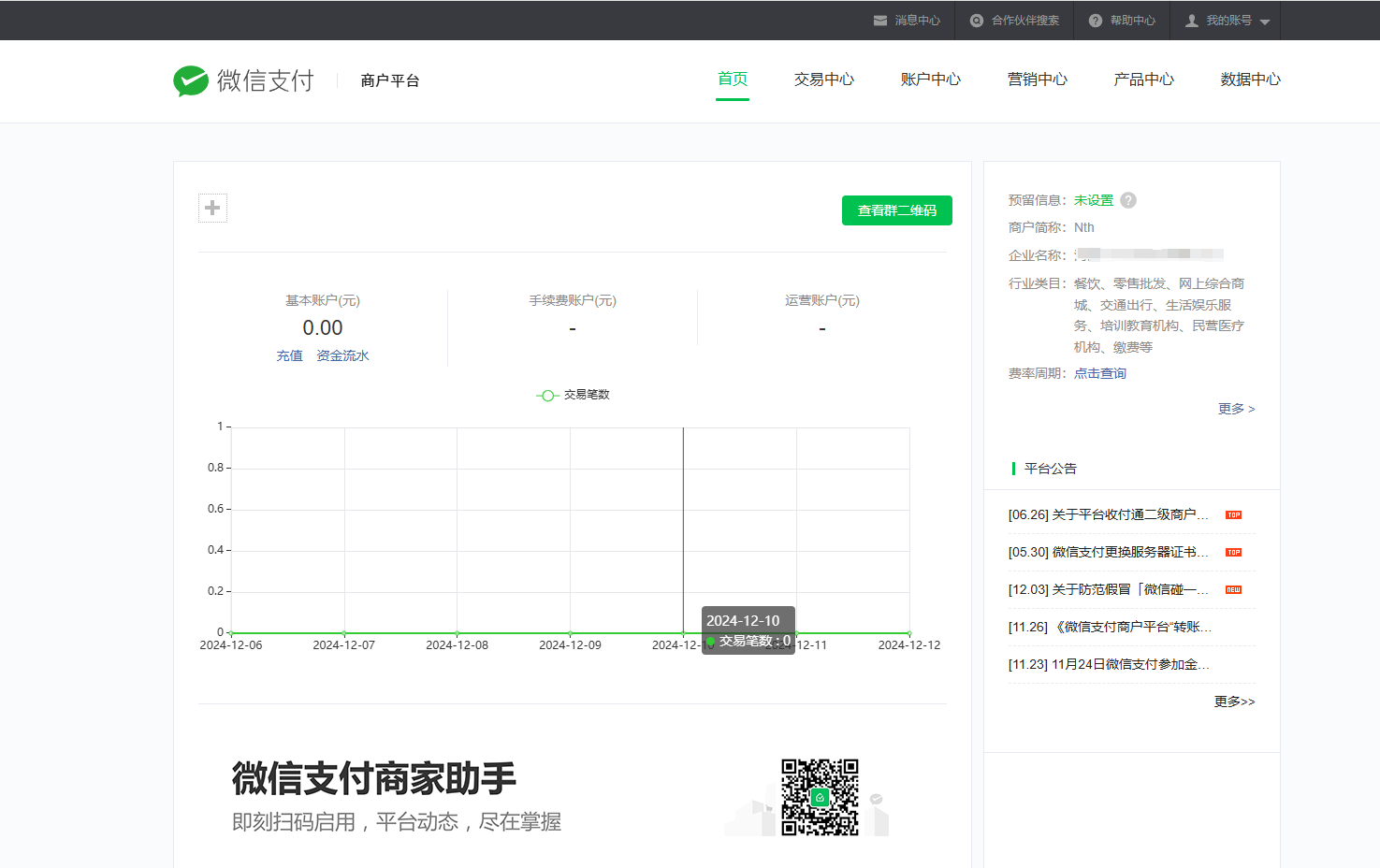Click the 手续费账户(元) label
Viewport: 1380px width, 868px height.
coord(573,301)
